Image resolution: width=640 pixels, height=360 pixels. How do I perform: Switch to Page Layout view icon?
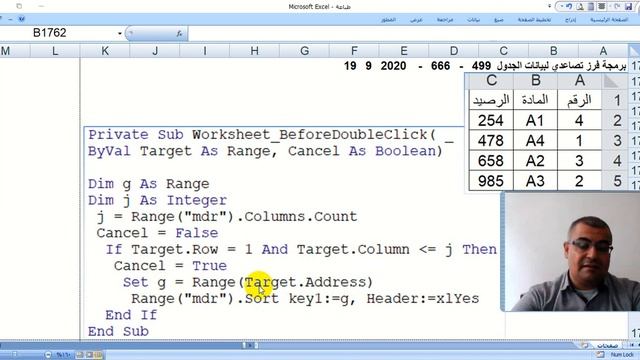click(x=89, y=355)
